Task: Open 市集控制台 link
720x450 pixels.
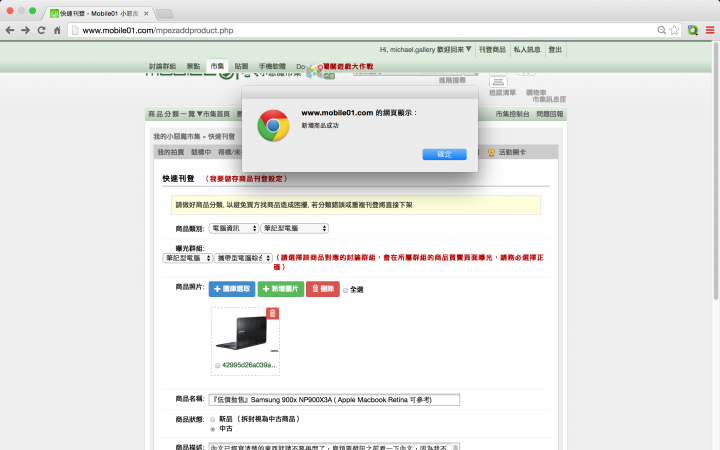Action: pos(512,114)
